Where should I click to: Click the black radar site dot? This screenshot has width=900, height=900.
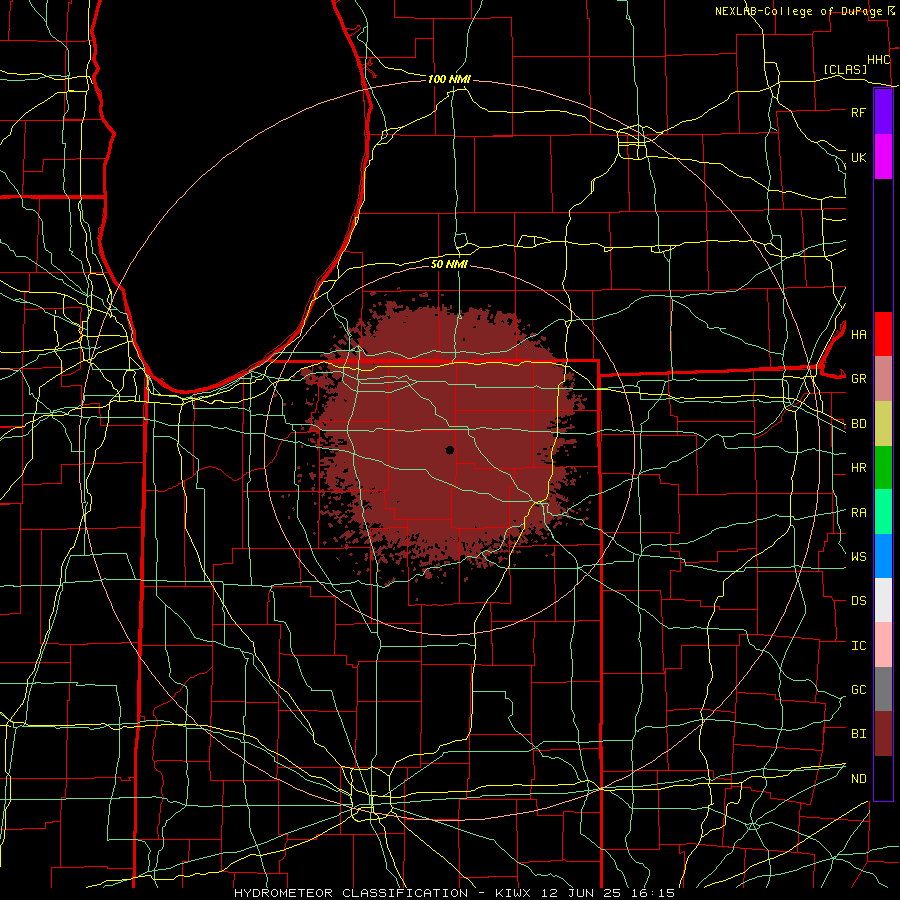(450, 450)
